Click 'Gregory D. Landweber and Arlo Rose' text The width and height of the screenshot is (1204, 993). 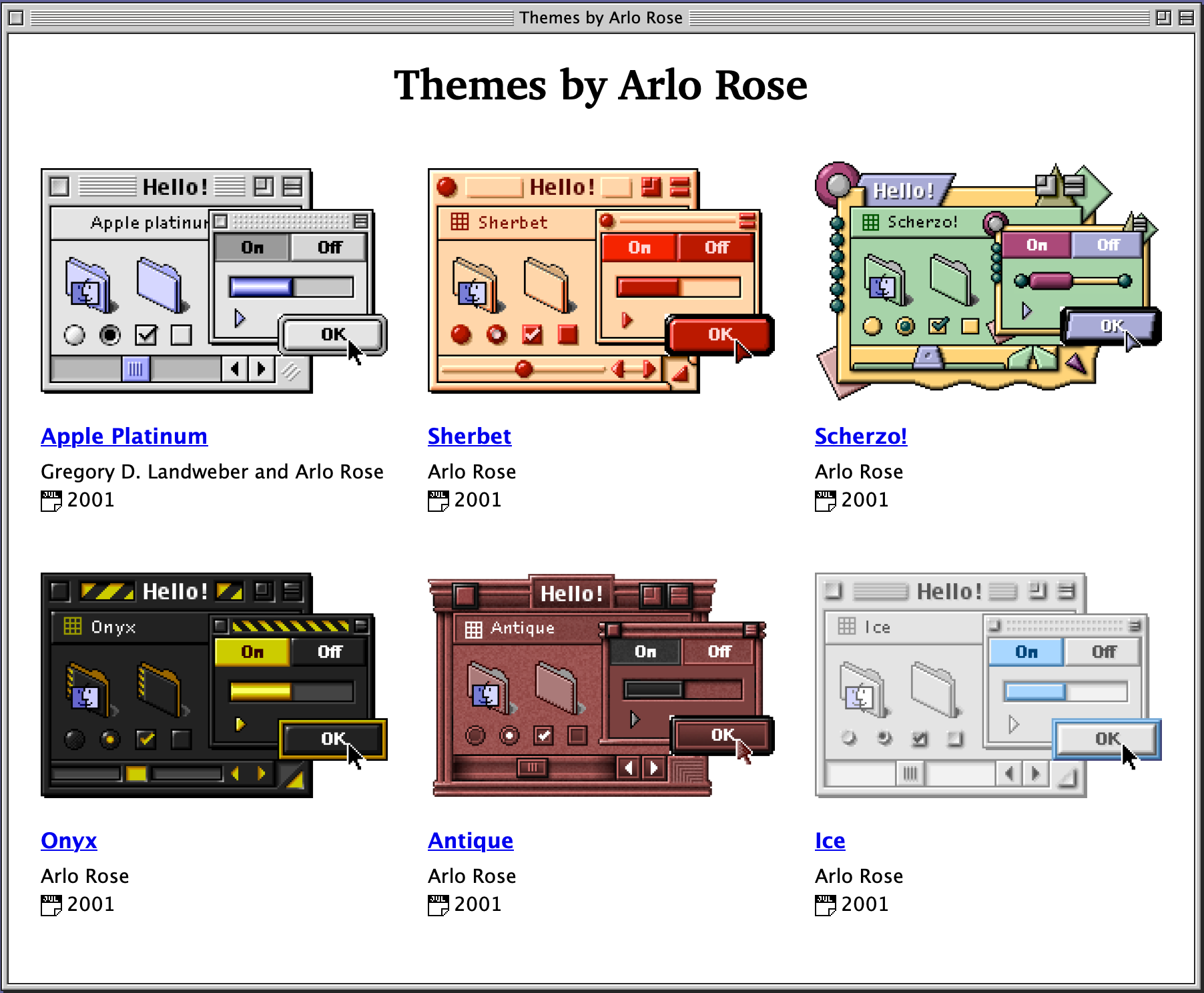212,472
